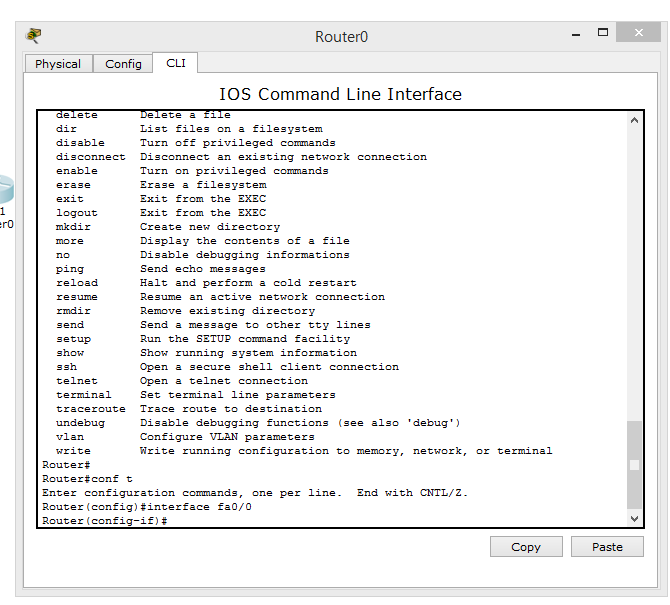
Task: Click the 'traceroute' command line
Action: coord(189,409)
